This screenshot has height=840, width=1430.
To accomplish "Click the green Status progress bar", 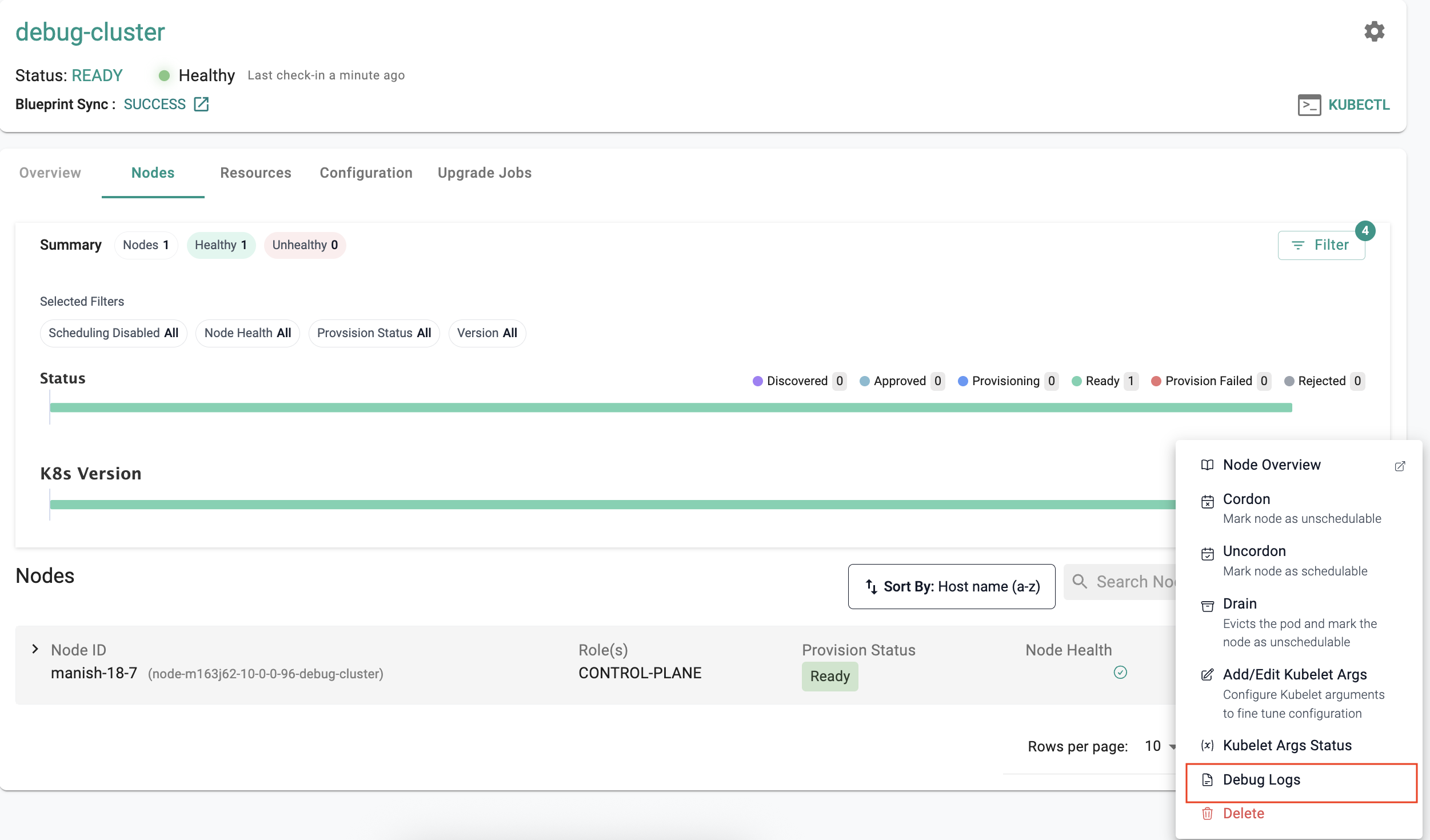I will pos(670,407).
